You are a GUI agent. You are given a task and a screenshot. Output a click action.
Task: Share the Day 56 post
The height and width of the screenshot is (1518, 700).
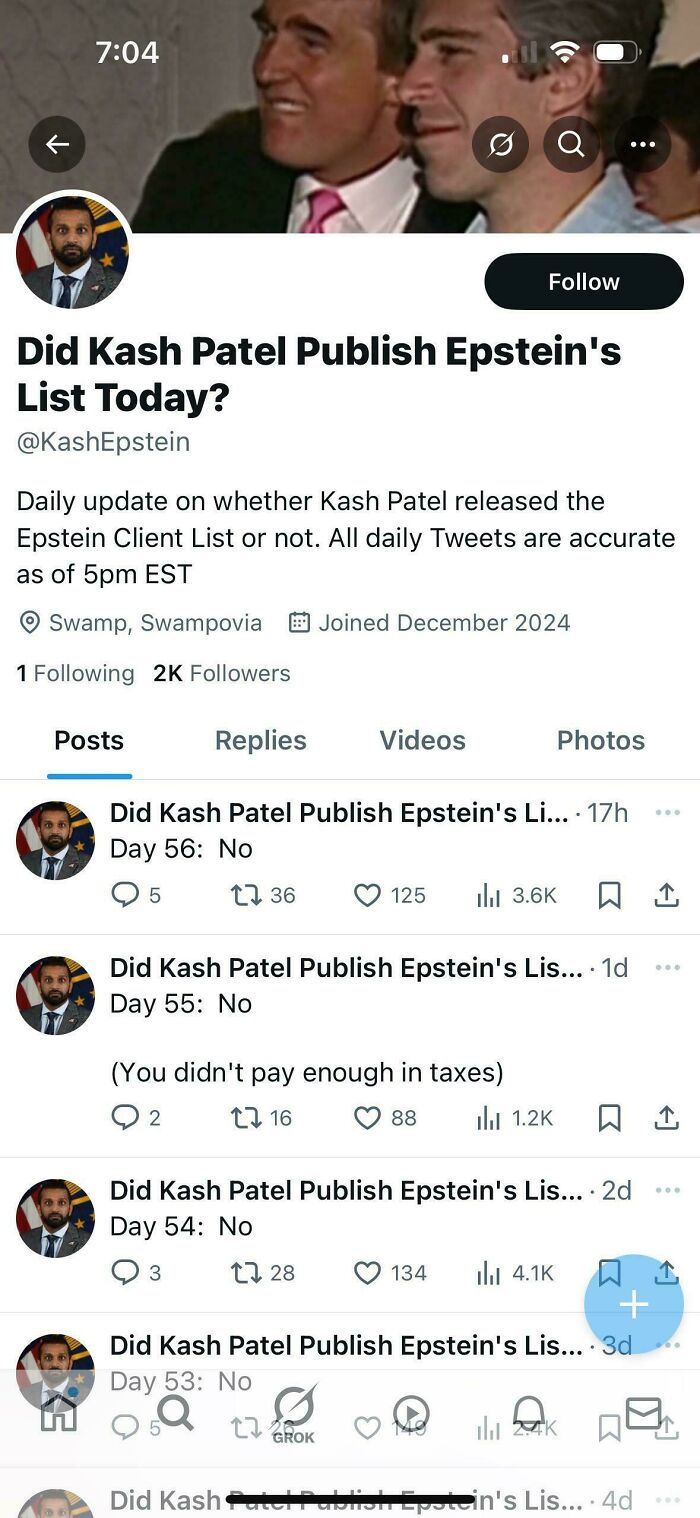click(x=667, y=895)
